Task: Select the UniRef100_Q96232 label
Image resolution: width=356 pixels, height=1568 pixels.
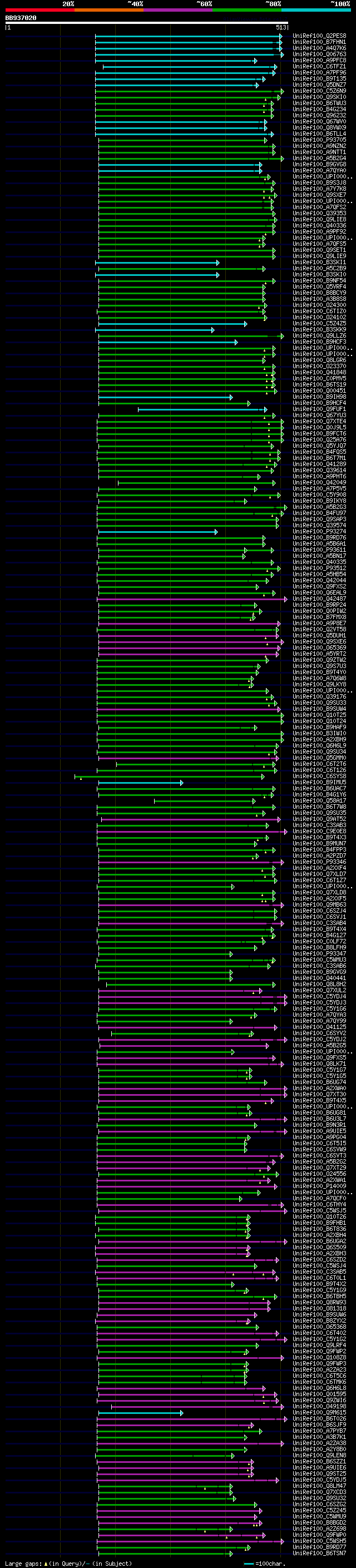Action: pyautogui.click(x=319, y=115)
